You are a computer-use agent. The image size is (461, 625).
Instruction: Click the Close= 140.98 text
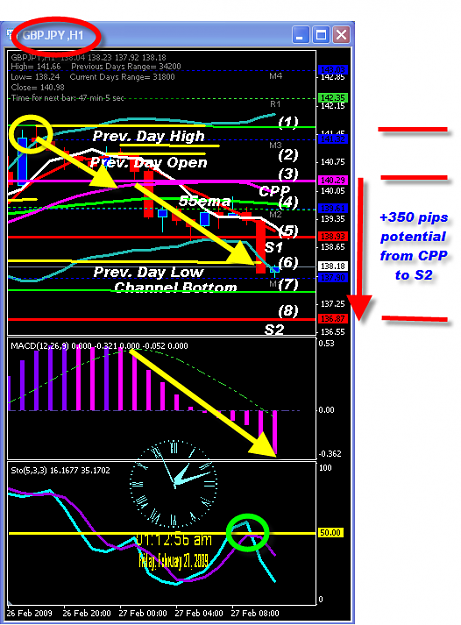[37, 87]
